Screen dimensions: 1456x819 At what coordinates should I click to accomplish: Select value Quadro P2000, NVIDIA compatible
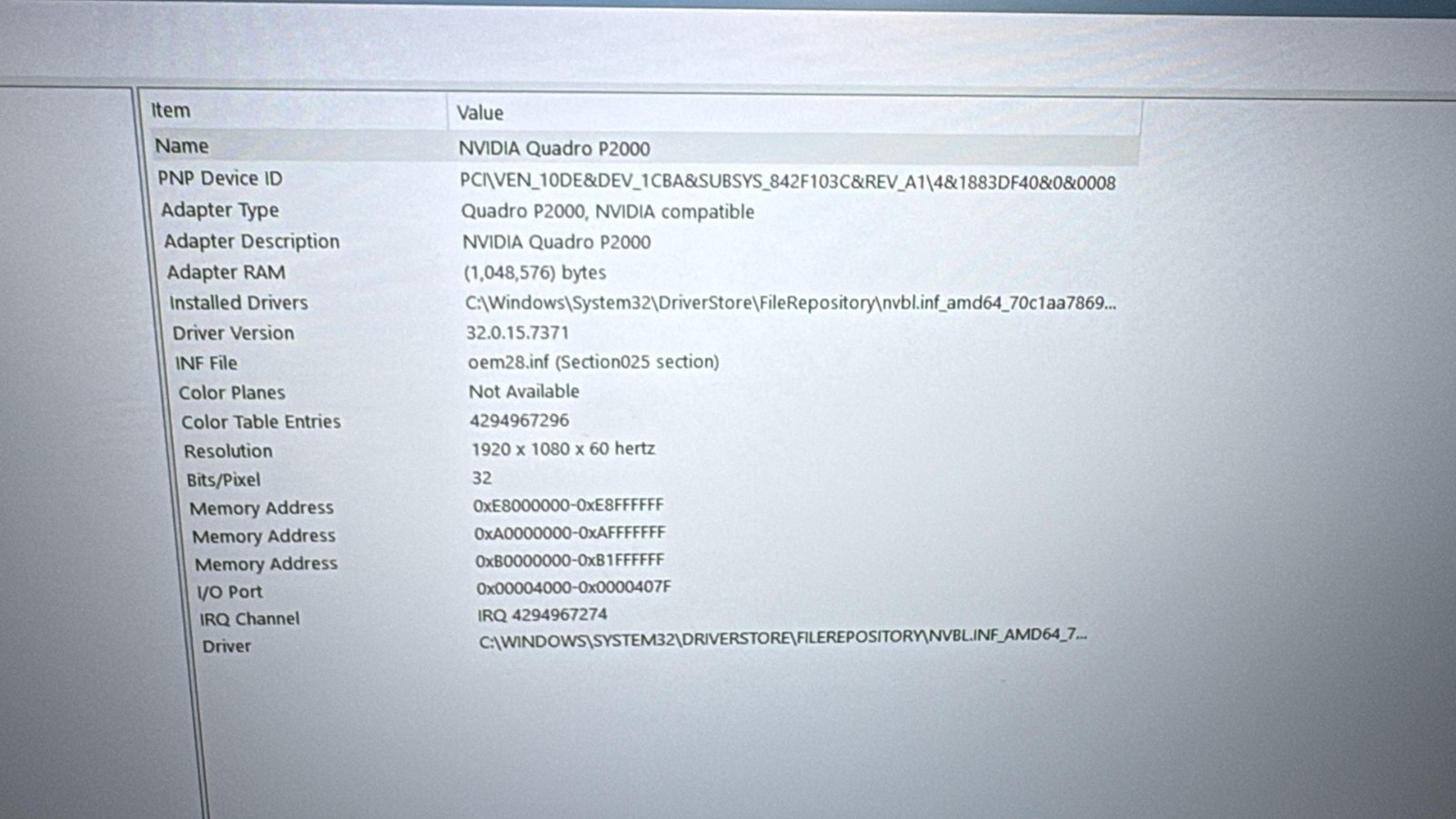click(608, 212)
